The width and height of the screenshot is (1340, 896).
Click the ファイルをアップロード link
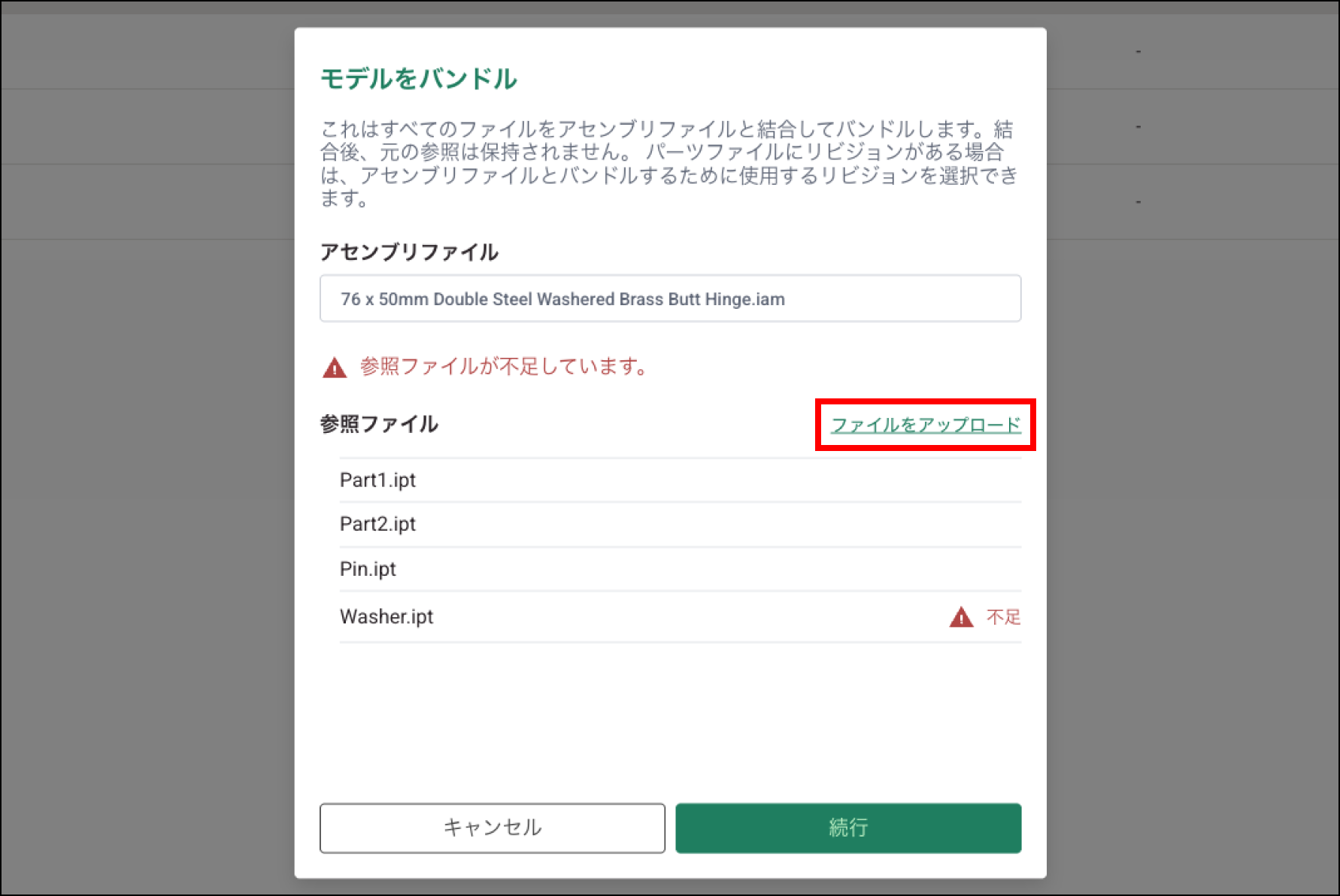[x=926, y=425]
